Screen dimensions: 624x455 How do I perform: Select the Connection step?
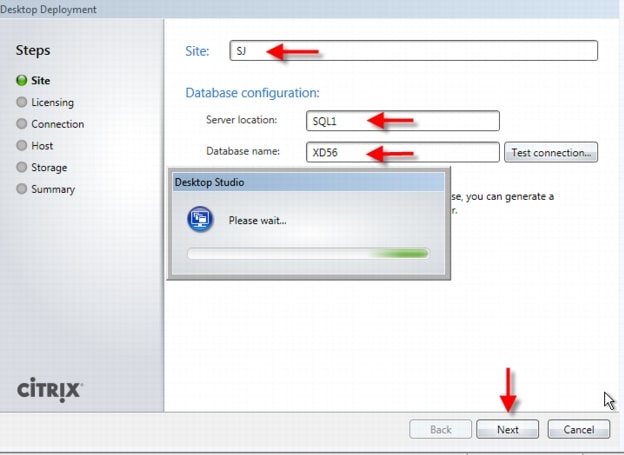(x=58, y=124)
